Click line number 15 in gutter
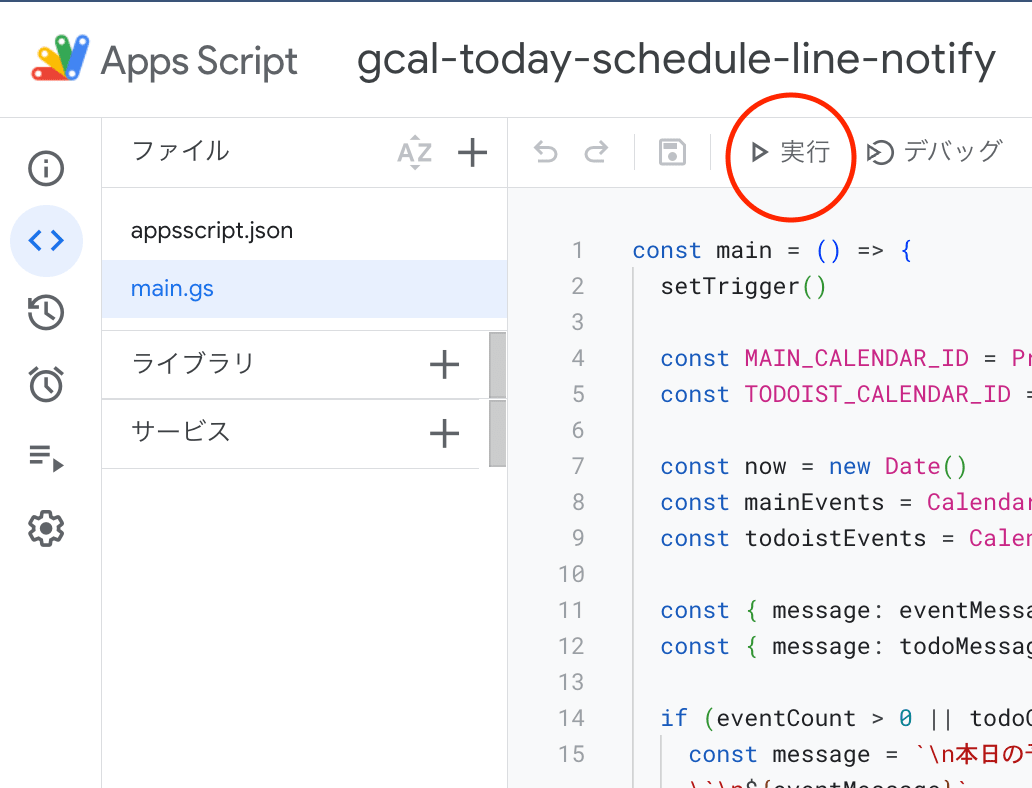 click(x=571, y=754)
